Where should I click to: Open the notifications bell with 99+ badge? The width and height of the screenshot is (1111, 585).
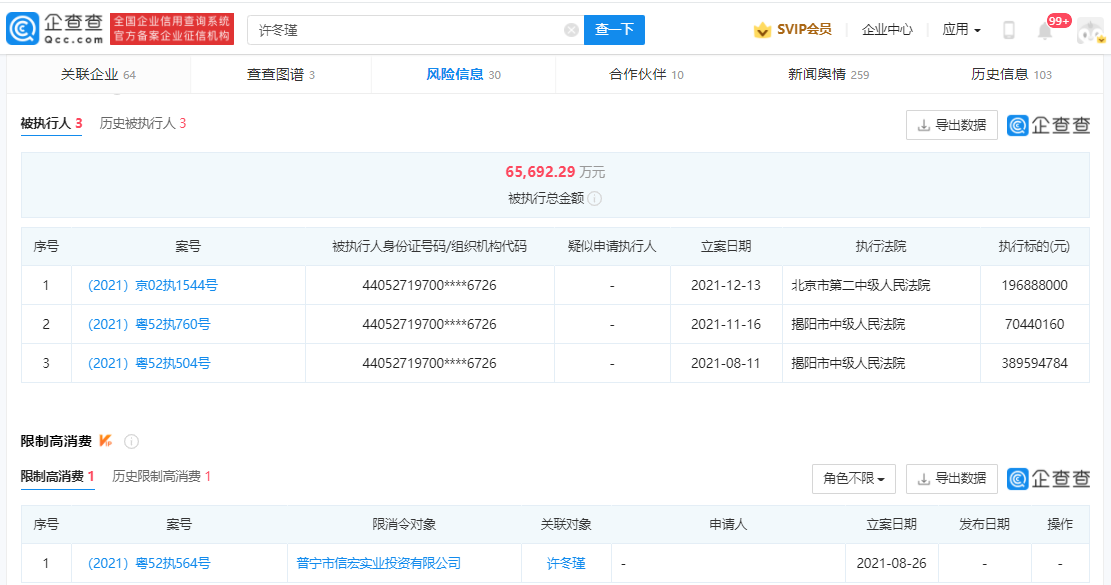point(1046,30)
